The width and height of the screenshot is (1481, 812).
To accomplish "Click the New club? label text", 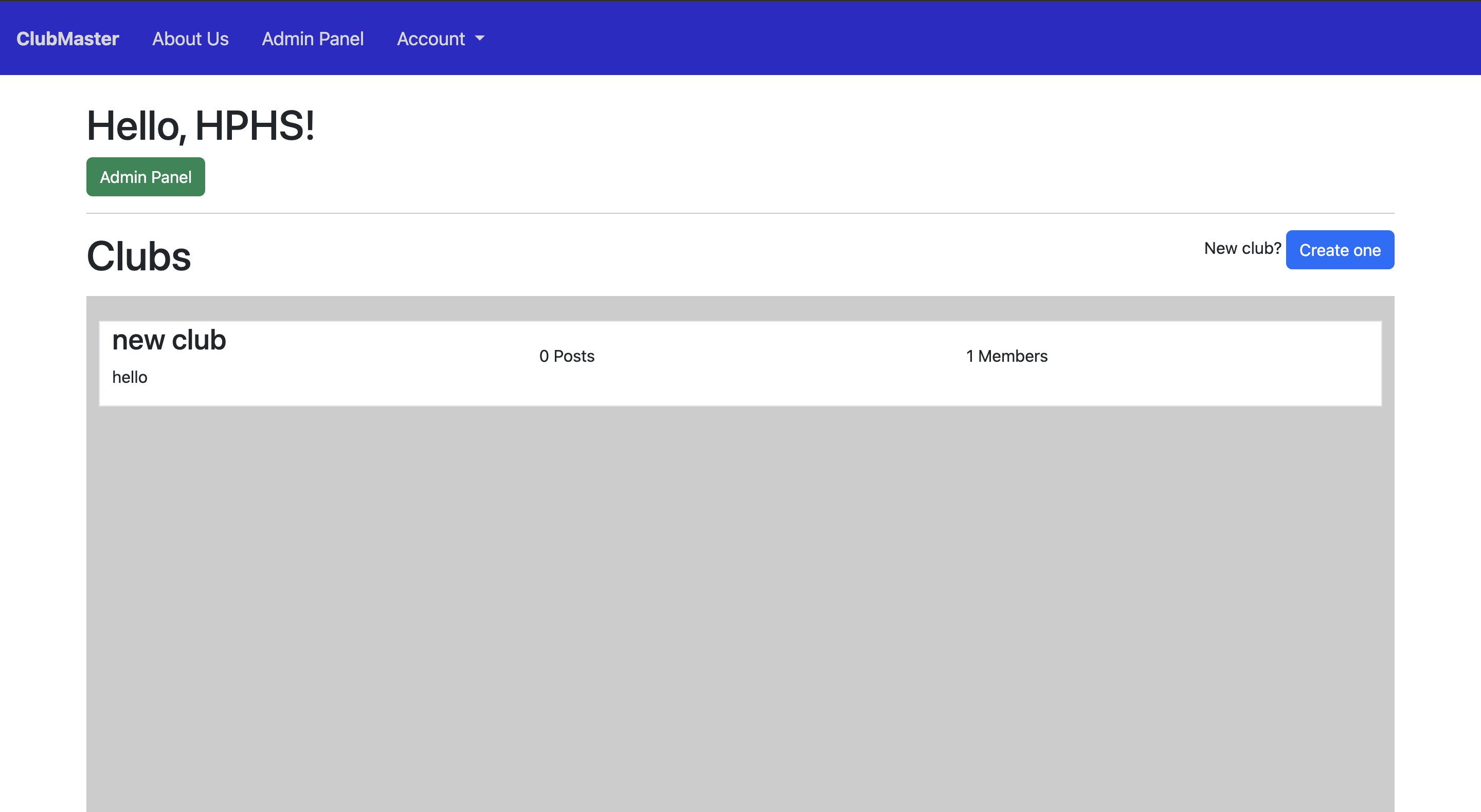I will (1242, 248).
